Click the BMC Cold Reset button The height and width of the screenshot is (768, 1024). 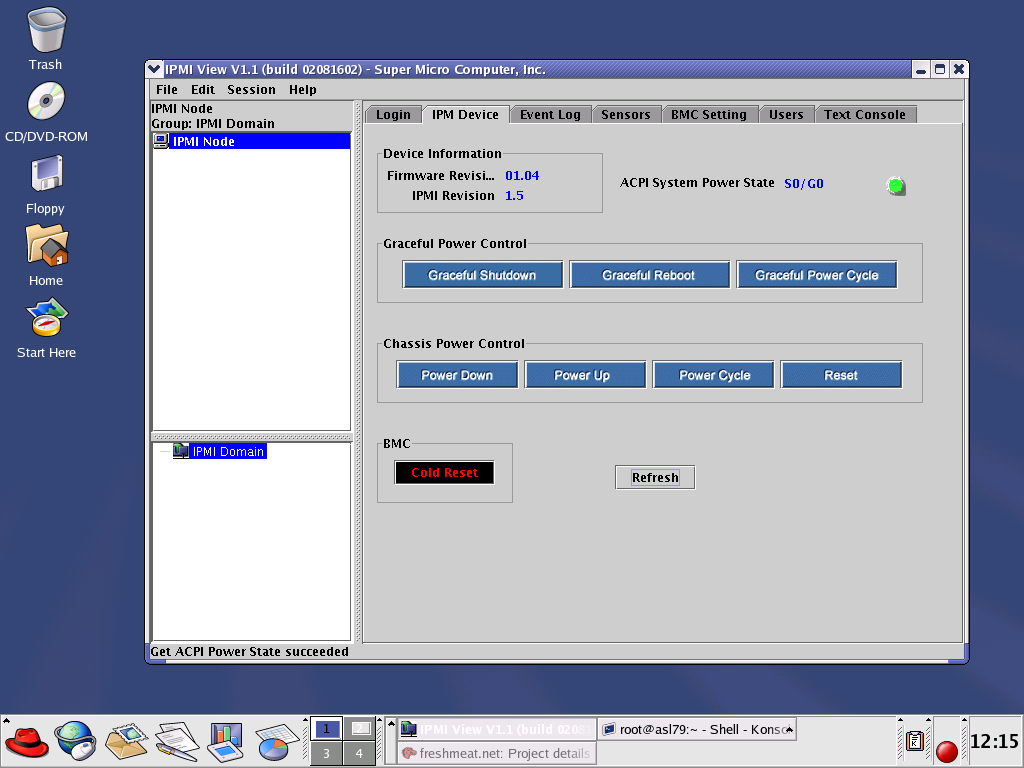pyautogui.click(x=444, y=472)
